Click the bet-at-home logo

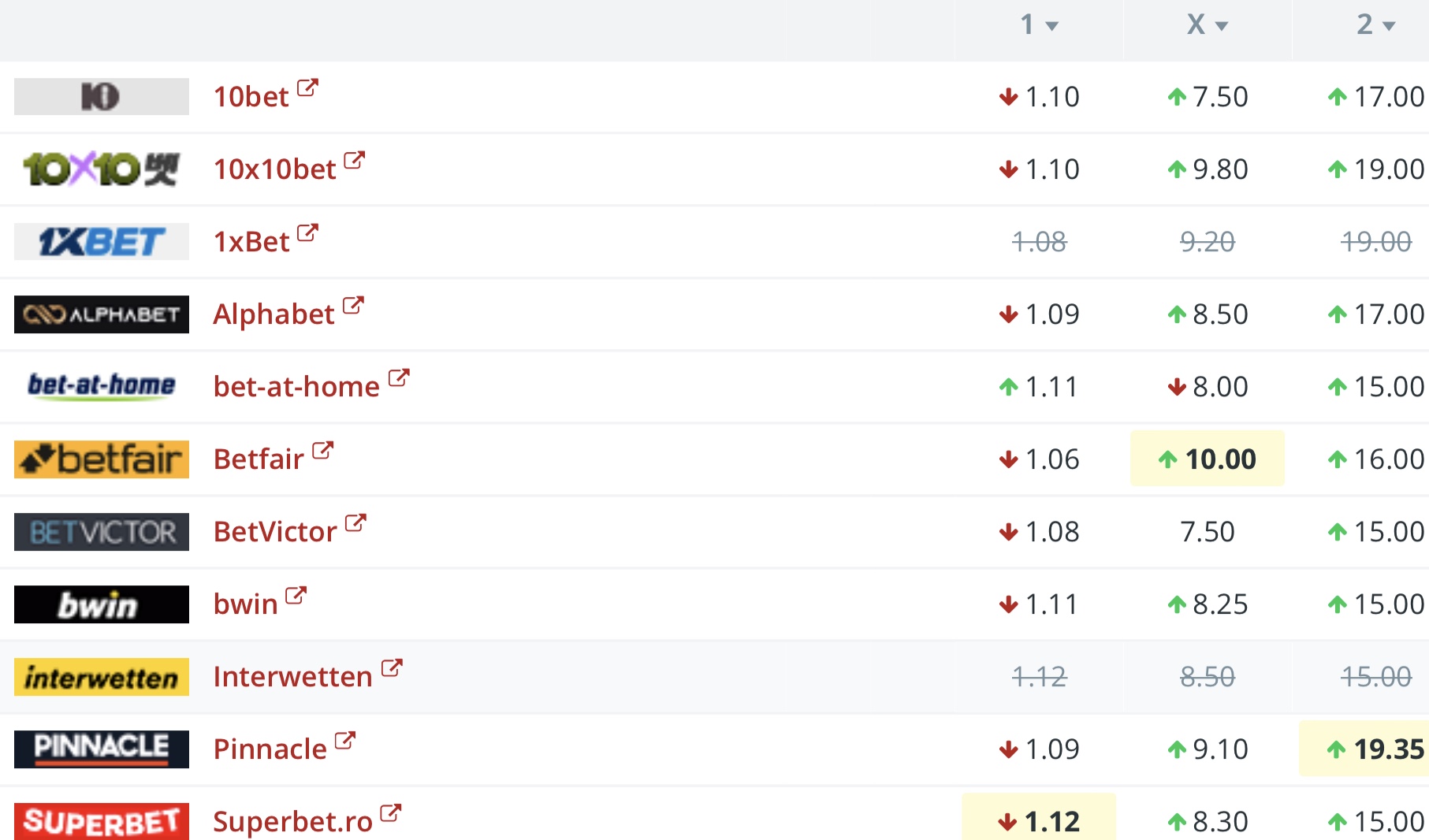102,386
